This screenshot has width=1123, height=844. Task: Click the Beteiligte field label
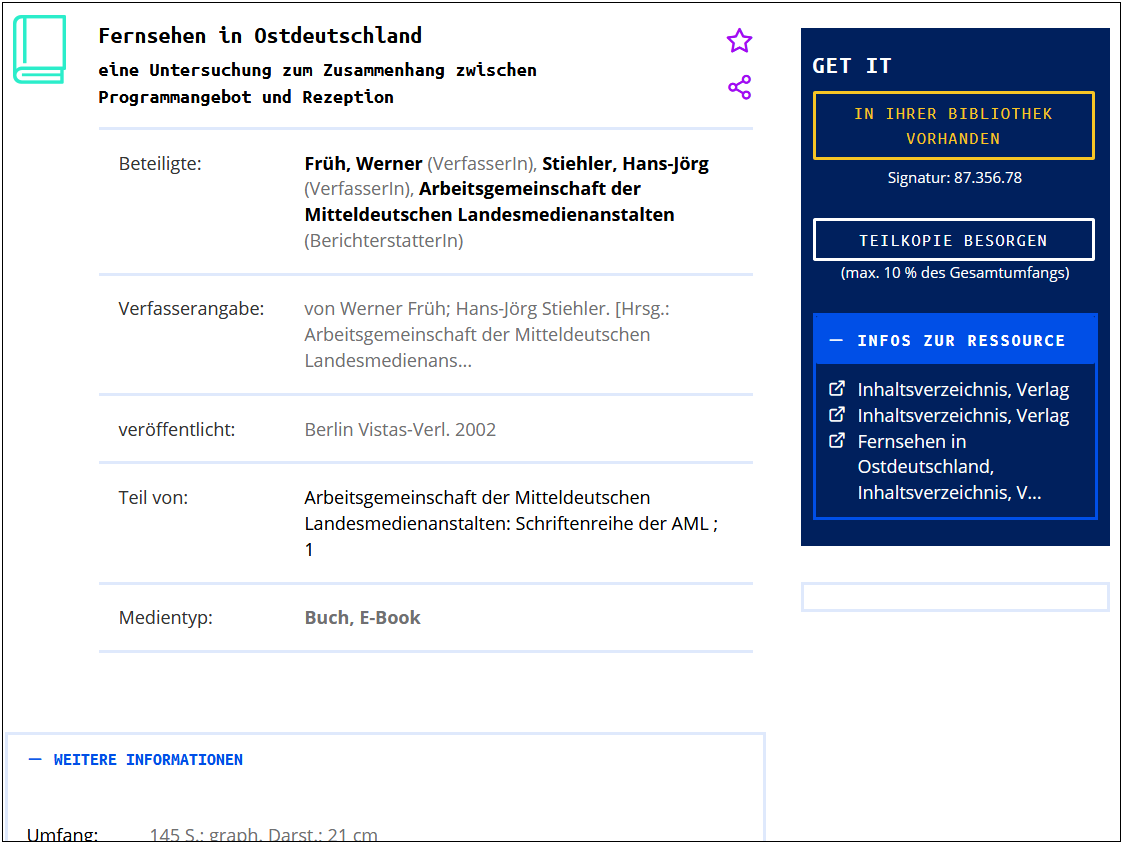pyautogui.click(x=160, y=164)
